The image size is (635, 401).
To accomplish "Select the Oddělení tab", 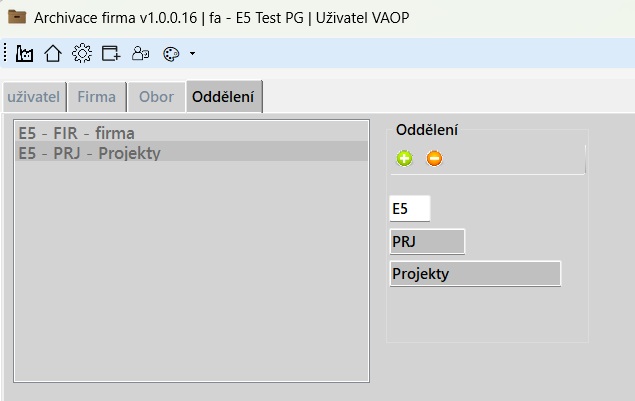I will coord(224,97).
